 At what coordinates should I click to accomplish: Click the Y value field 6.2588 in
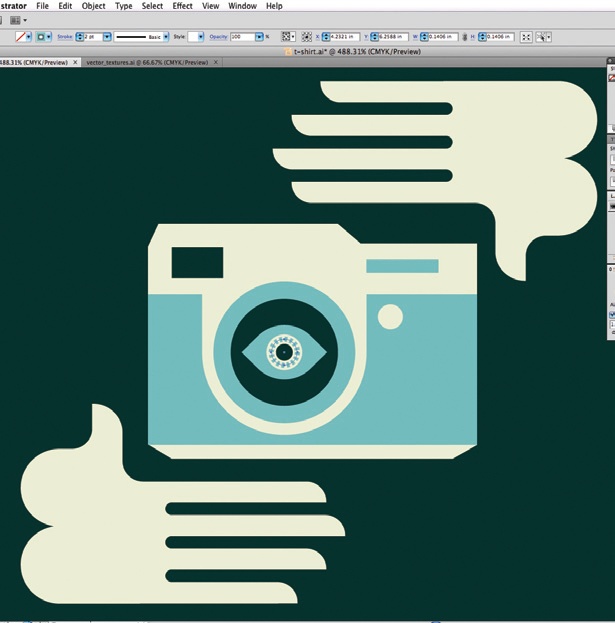[393, 37]
